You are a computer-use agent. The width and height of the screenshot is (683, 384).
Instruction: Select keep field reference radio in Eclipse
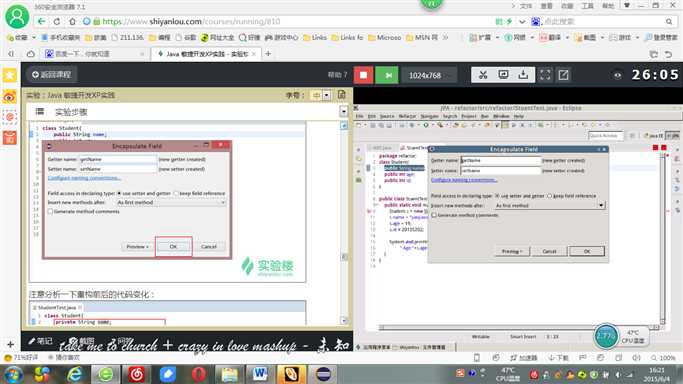click(549, 196)
